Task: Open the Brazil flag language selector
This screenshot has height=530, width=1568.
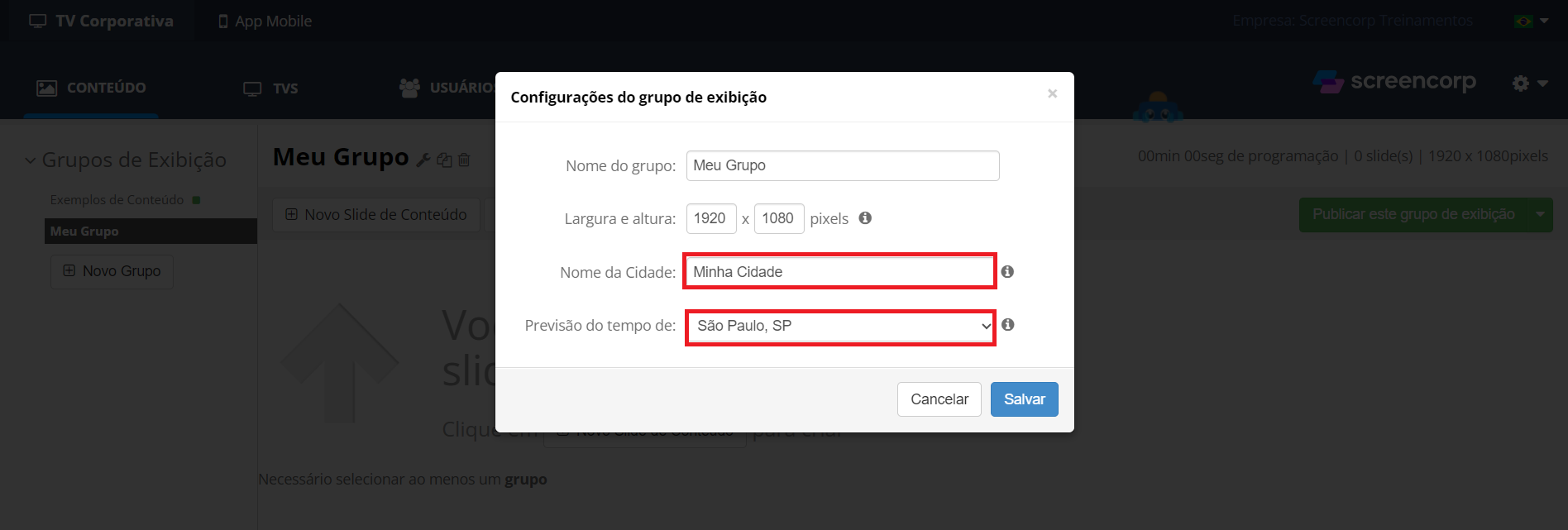Action: click(1531, 21)
